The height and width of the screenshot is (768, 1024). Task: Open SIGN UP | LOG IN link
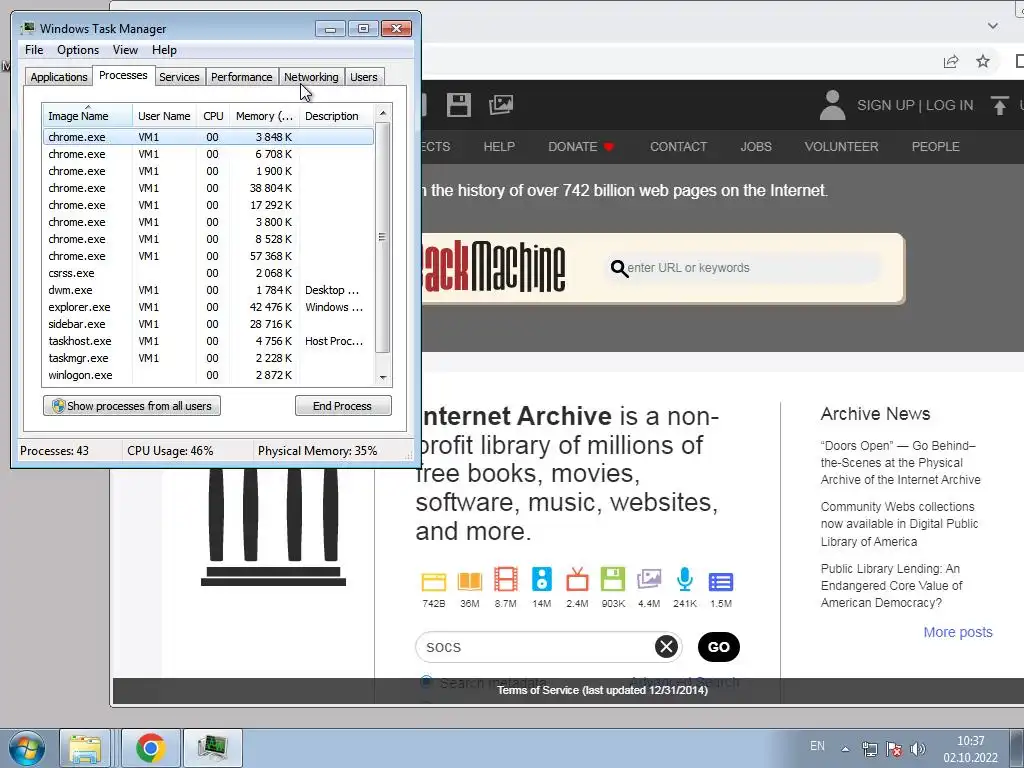pos(915,105)
